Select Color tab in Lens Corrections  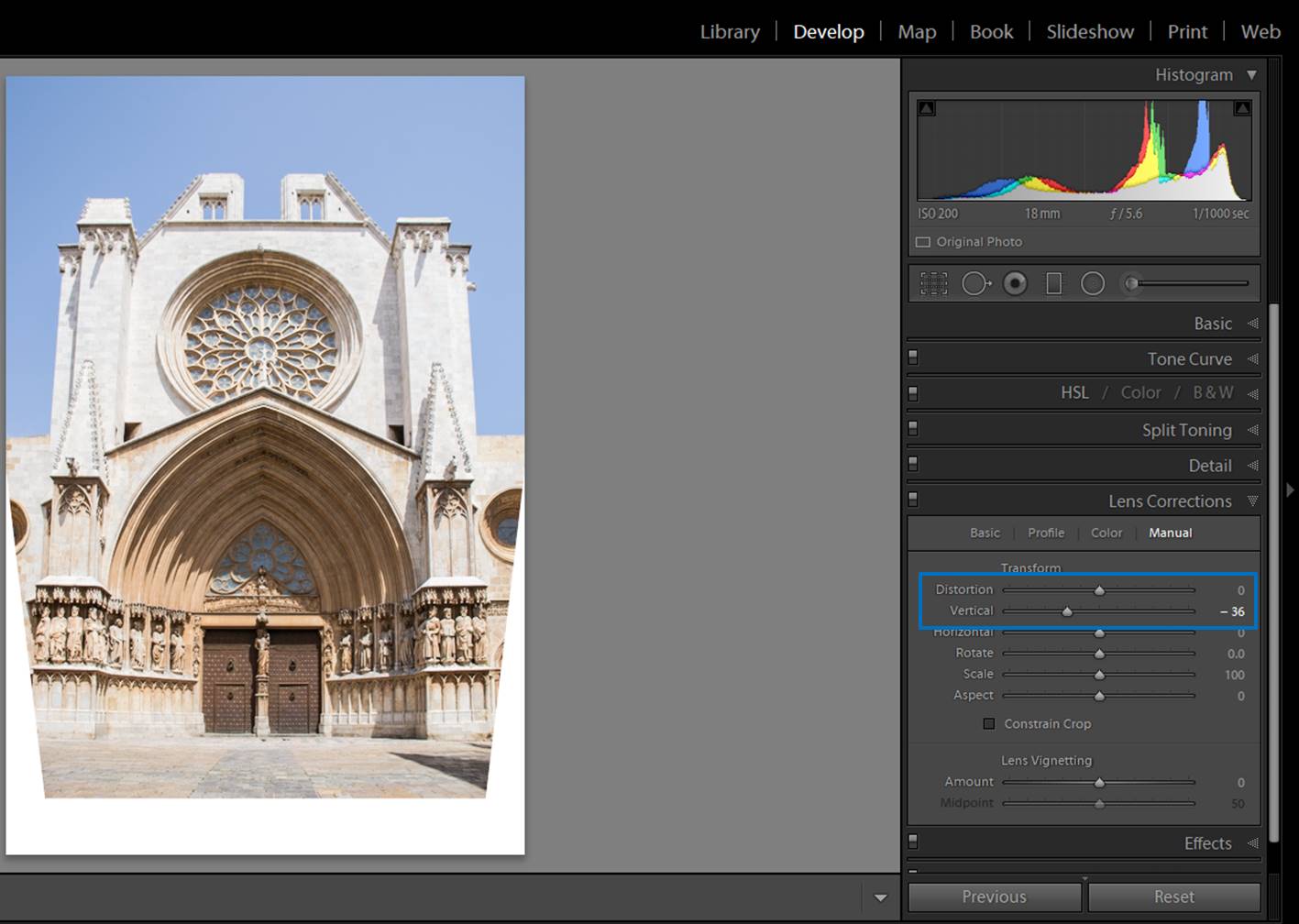coord(1106,533)
